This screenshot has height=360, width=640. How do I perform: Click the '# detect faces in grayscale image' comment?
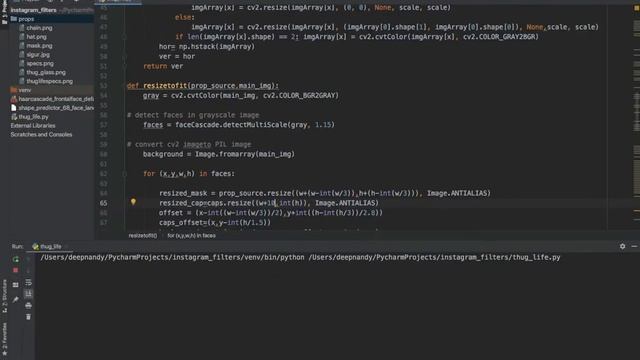point(193,115)
